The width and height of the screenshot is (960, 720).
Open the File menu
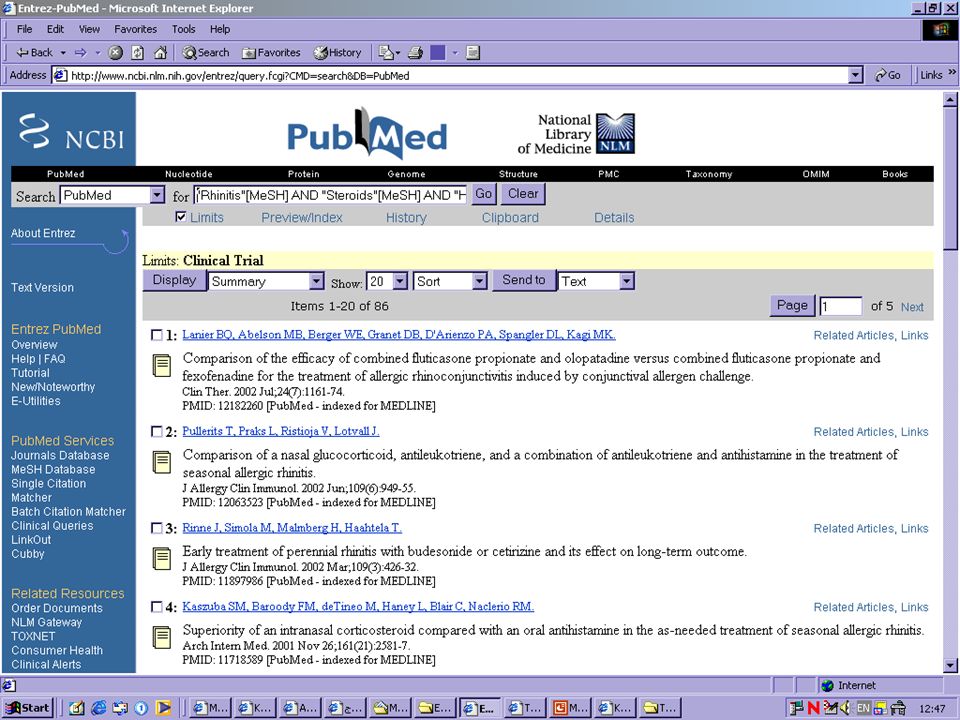24,29
